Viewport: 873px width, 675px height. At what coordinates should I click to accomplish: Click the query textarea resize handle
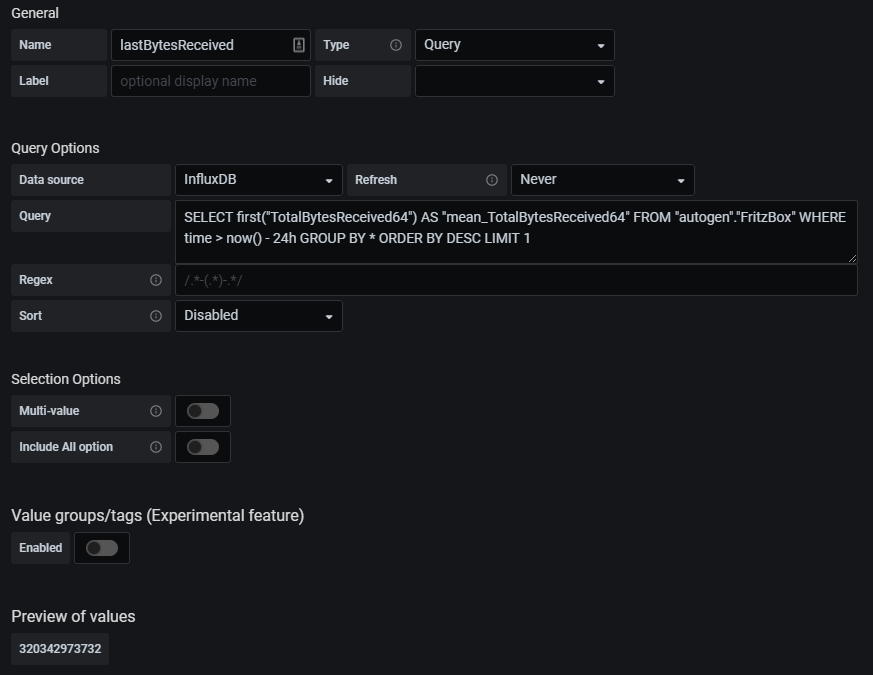click(852, 258)
